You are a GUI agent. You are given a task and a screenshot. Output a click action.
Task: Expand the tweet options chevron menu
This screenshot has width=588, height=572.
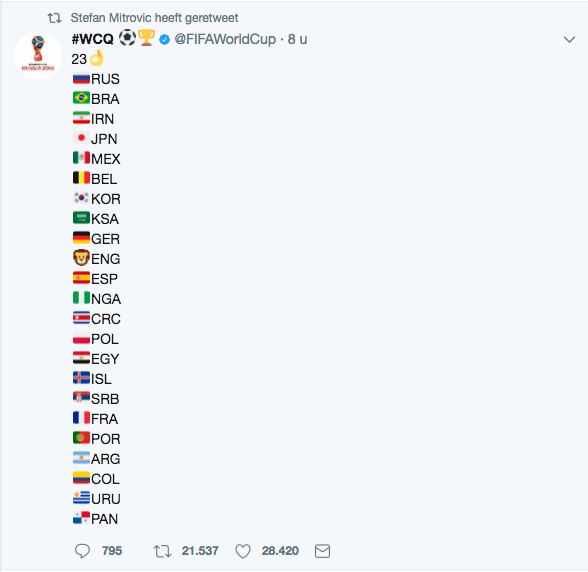tap(569, 39)
